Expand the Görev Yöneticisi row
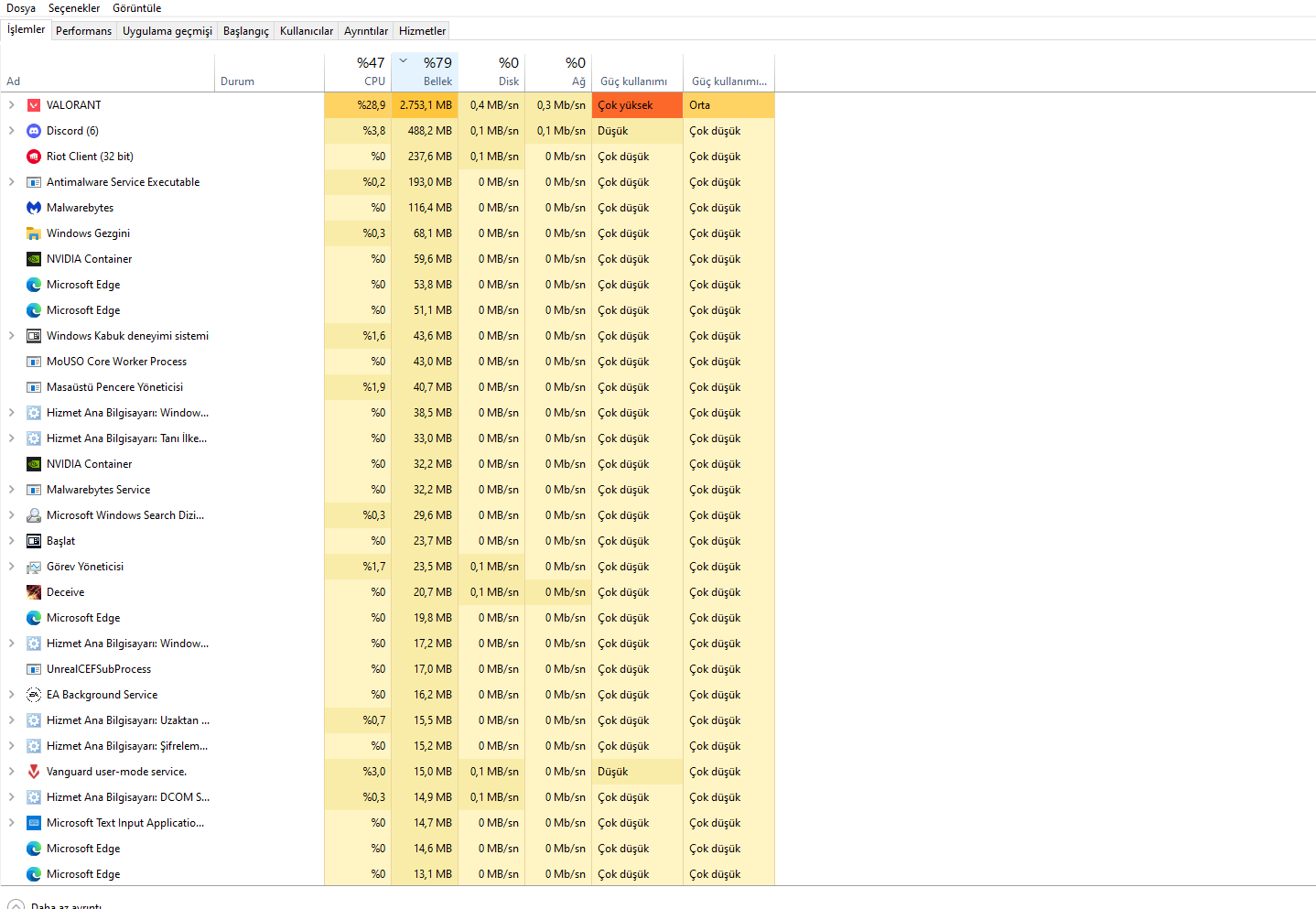The width and height of the screenshot is (1316, 909). tap(11, 567)
